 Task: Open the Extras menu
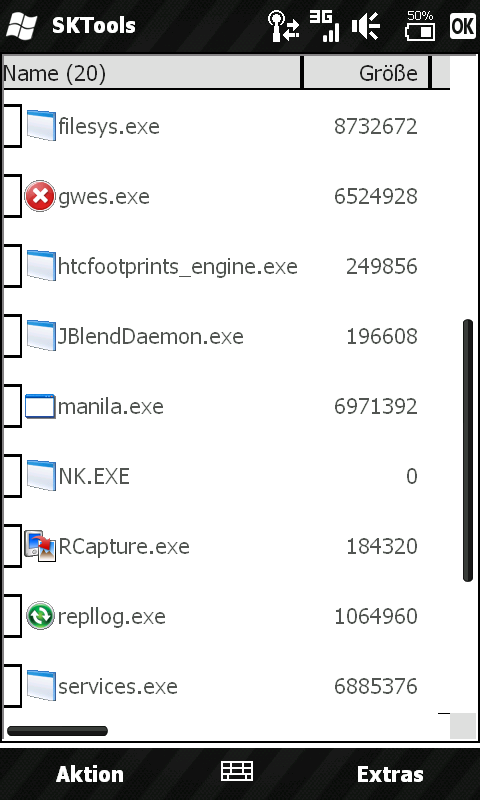tap(390, 774)
